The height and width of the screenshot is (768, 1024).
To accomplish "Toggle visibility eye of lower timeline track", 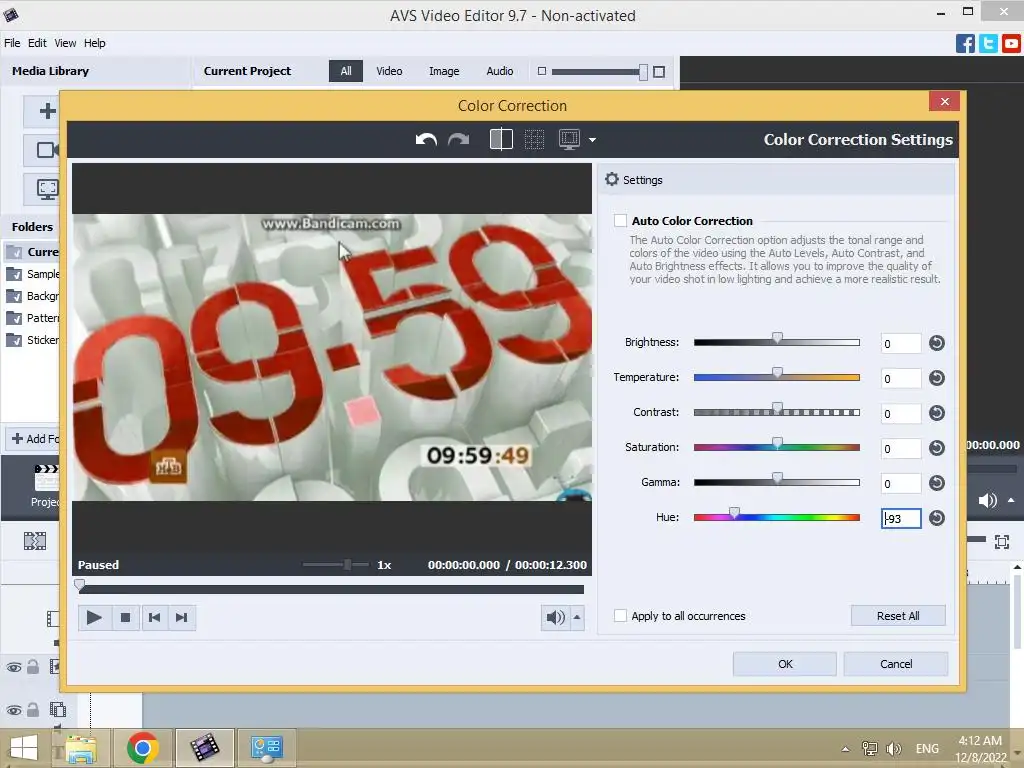I will pos(14,710).
